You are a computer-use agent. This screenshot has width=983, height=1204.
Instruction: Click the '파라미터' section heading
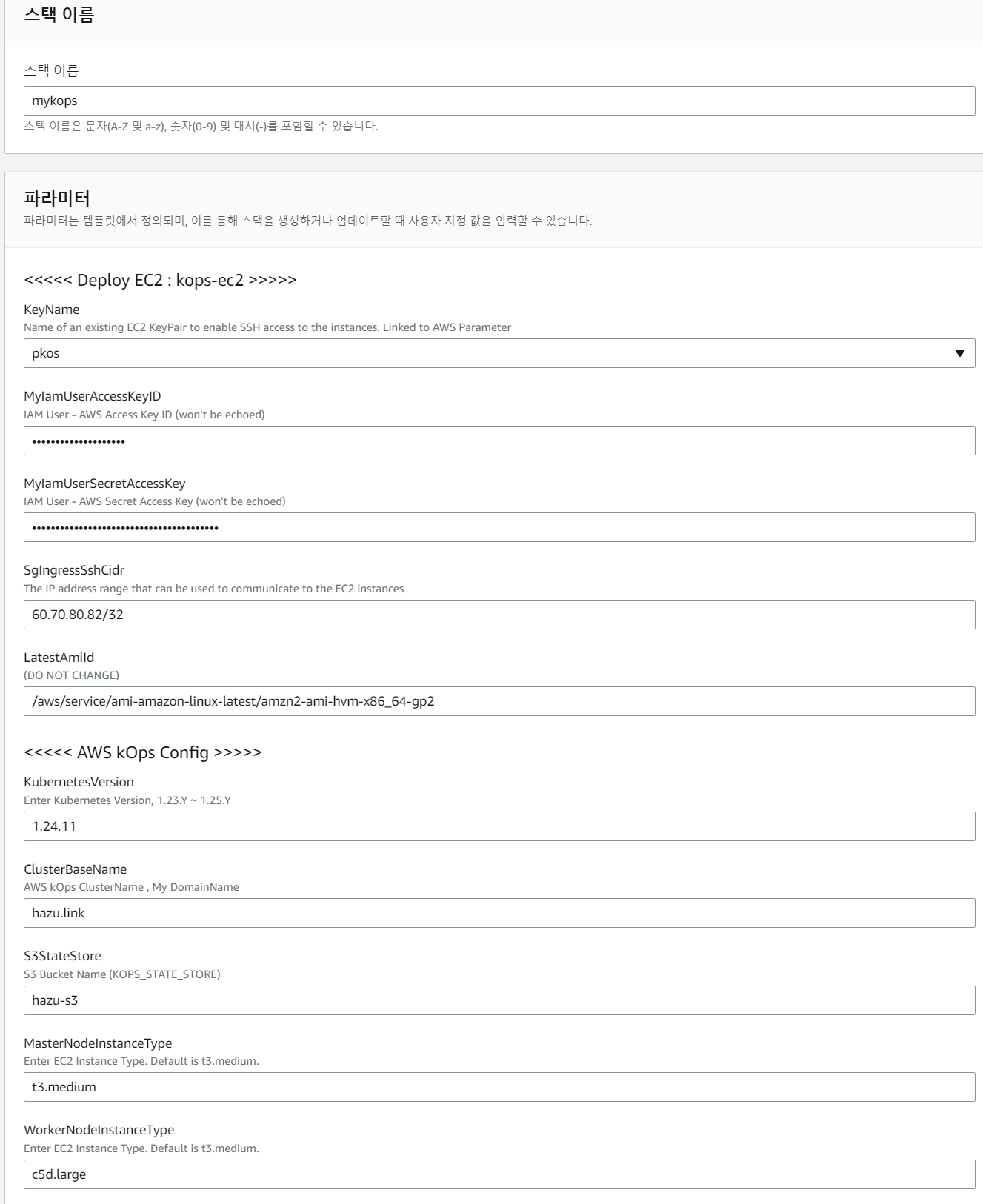click(57, 198)
